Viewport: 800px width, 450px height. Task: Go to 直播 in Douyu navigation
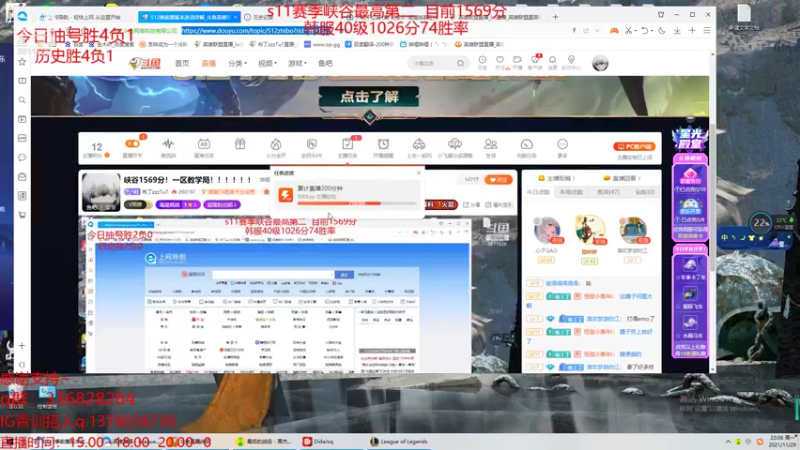209,63
